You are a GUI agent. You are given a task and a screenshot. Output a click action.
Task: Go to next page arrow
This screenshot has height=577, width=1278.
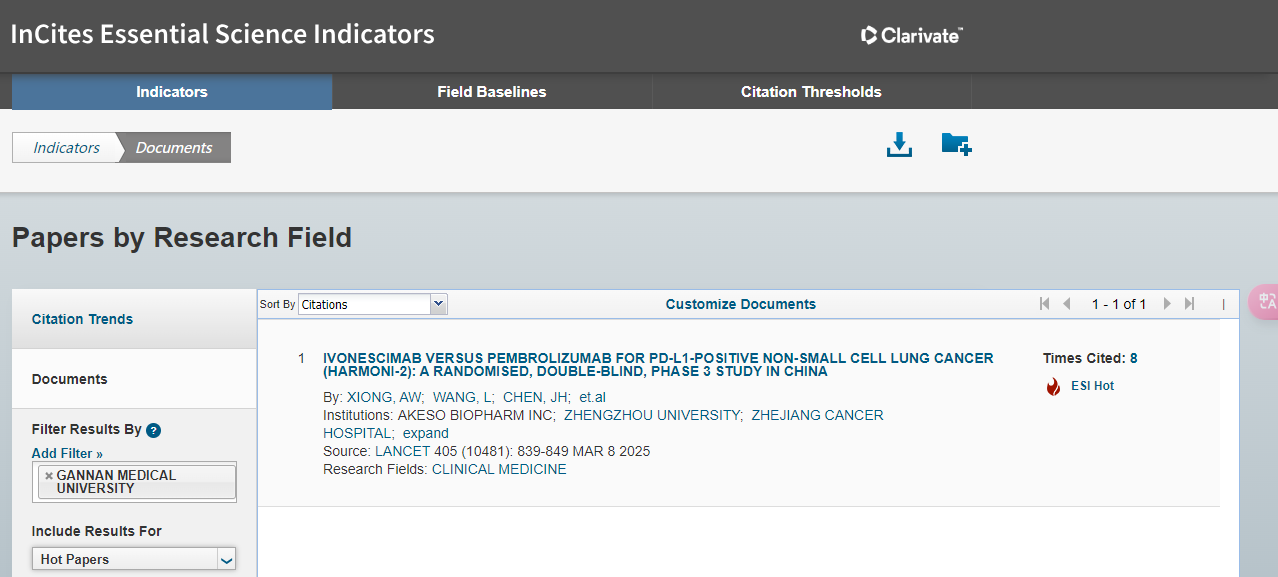(1167, 304)
